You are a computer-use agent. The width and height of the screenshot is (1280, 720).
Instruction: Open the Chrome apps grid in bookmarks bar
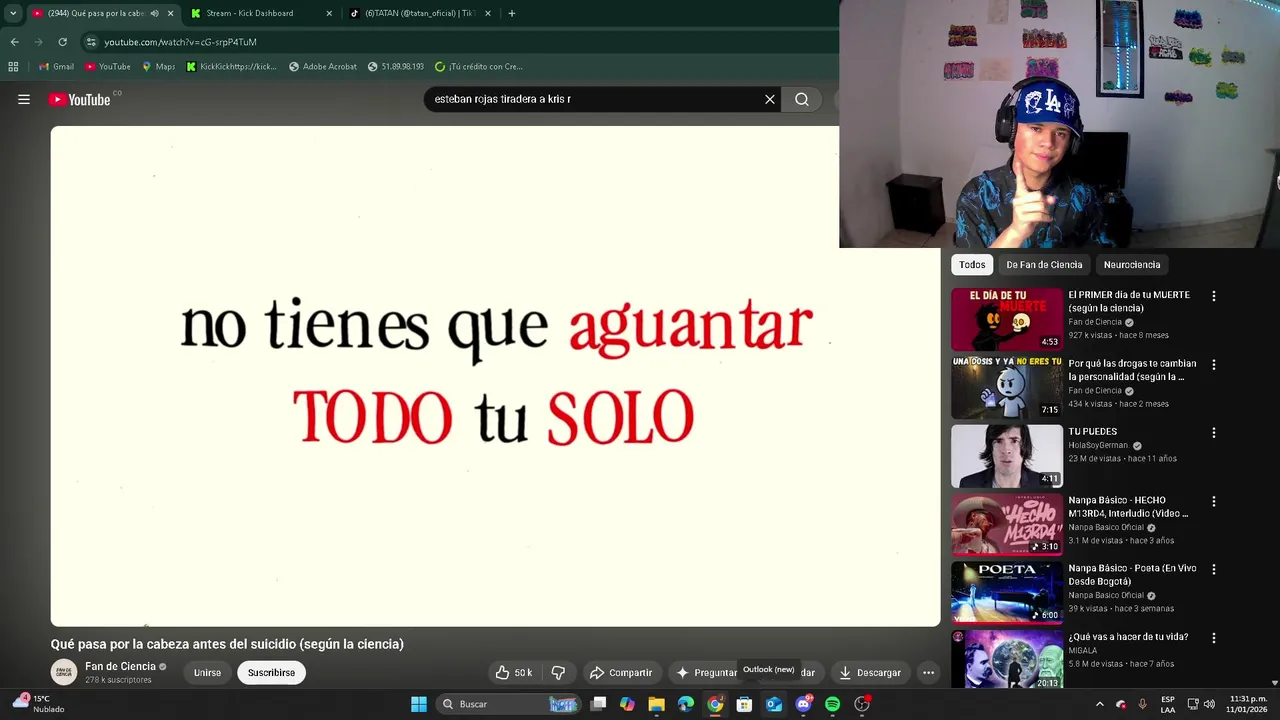click(13, 67)
